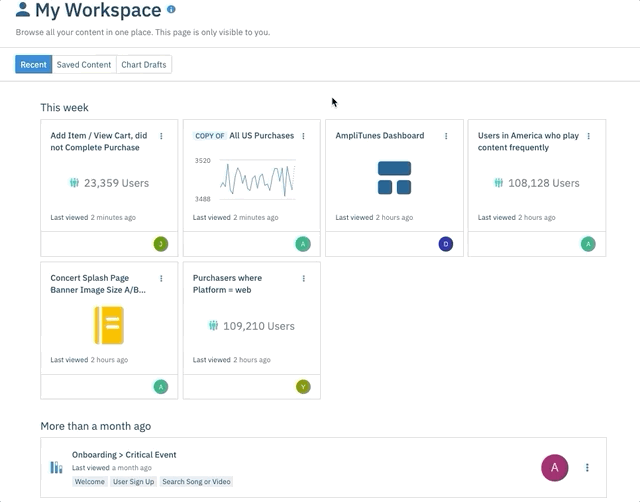Click the users icon next to 109,210 Users
640x502 pixels.
pyautogui.click(x=213, y=326)
